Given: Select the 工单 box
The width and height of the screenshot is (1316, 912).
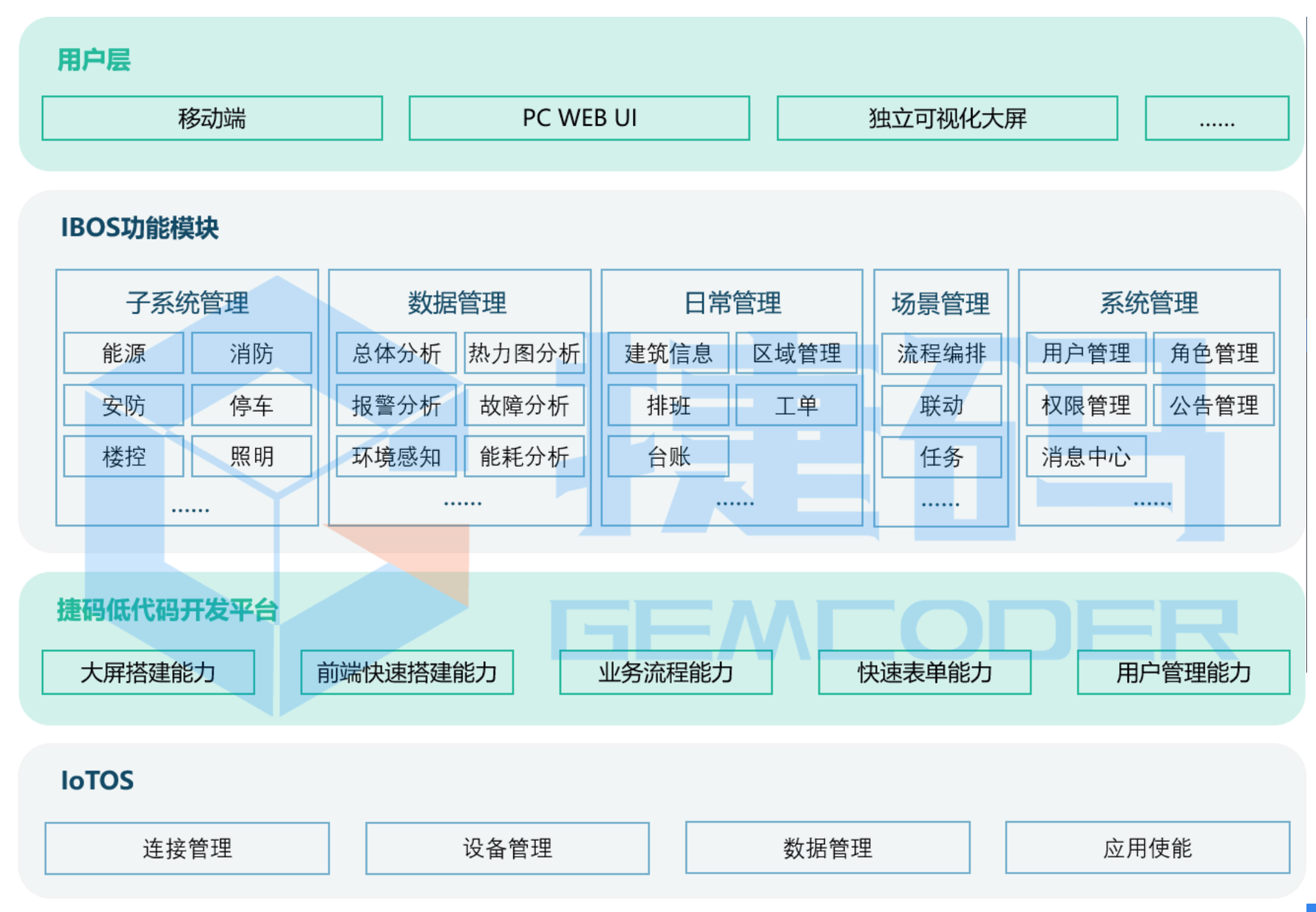Looking at the screenshot, I should pyautogui.click(x=796, y=405).
